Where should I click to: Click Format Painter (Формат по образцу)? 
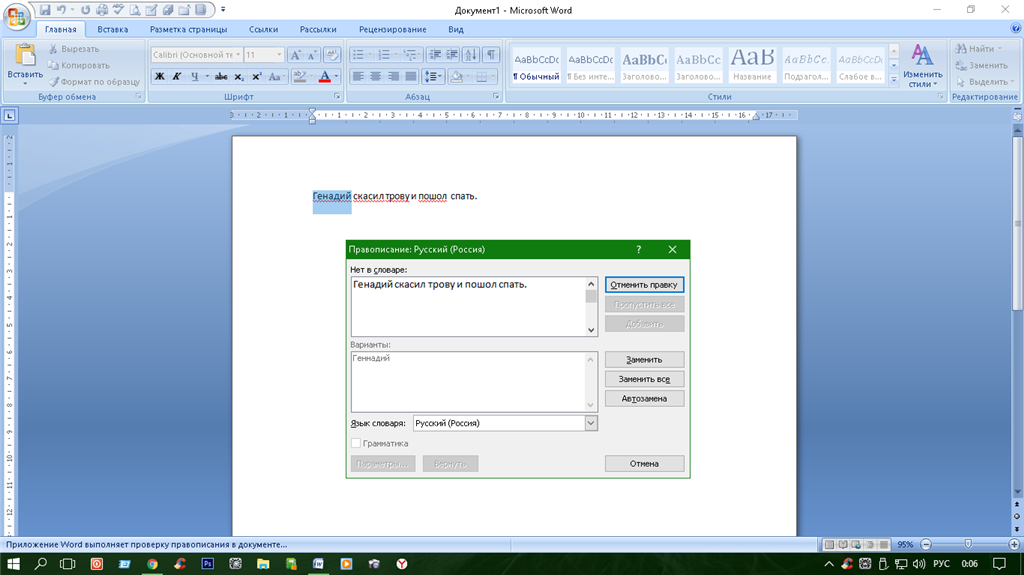pyautogui.click(x=94, y=82)
